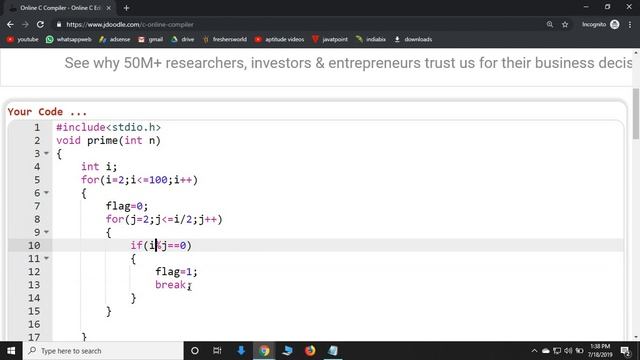
Task: Click the page vertical scrollbar thumb
Action: (636, 113)
